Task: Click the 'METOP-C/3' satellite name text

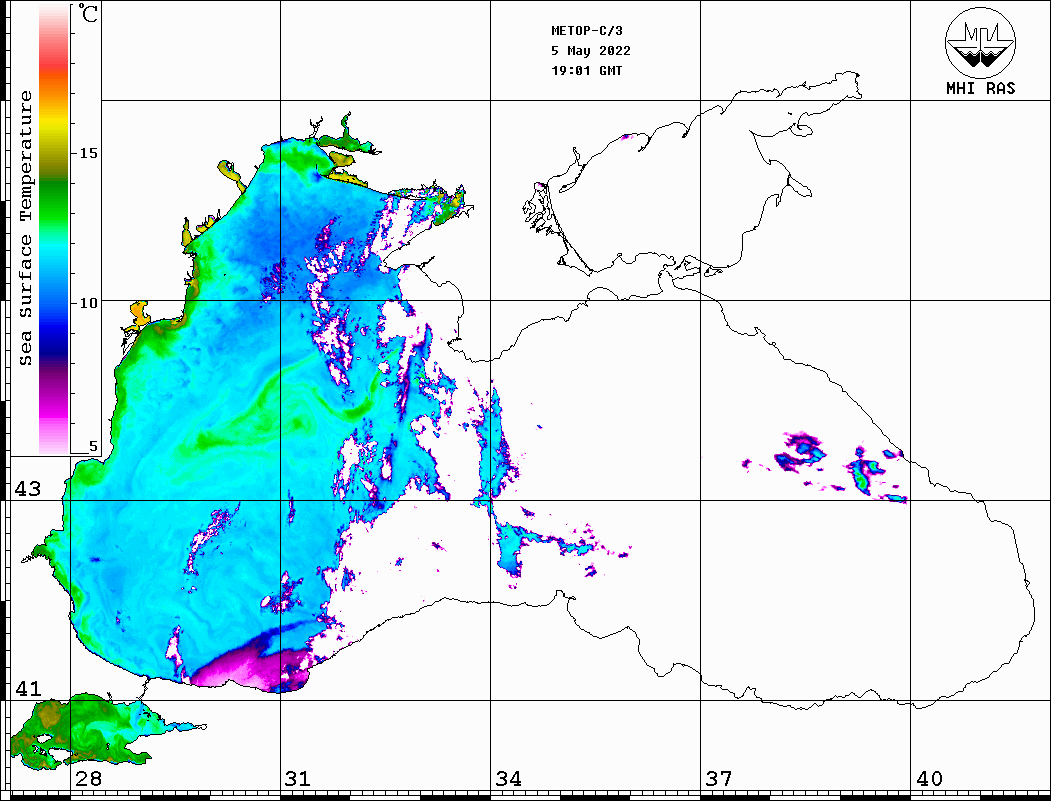Action: 587,31
